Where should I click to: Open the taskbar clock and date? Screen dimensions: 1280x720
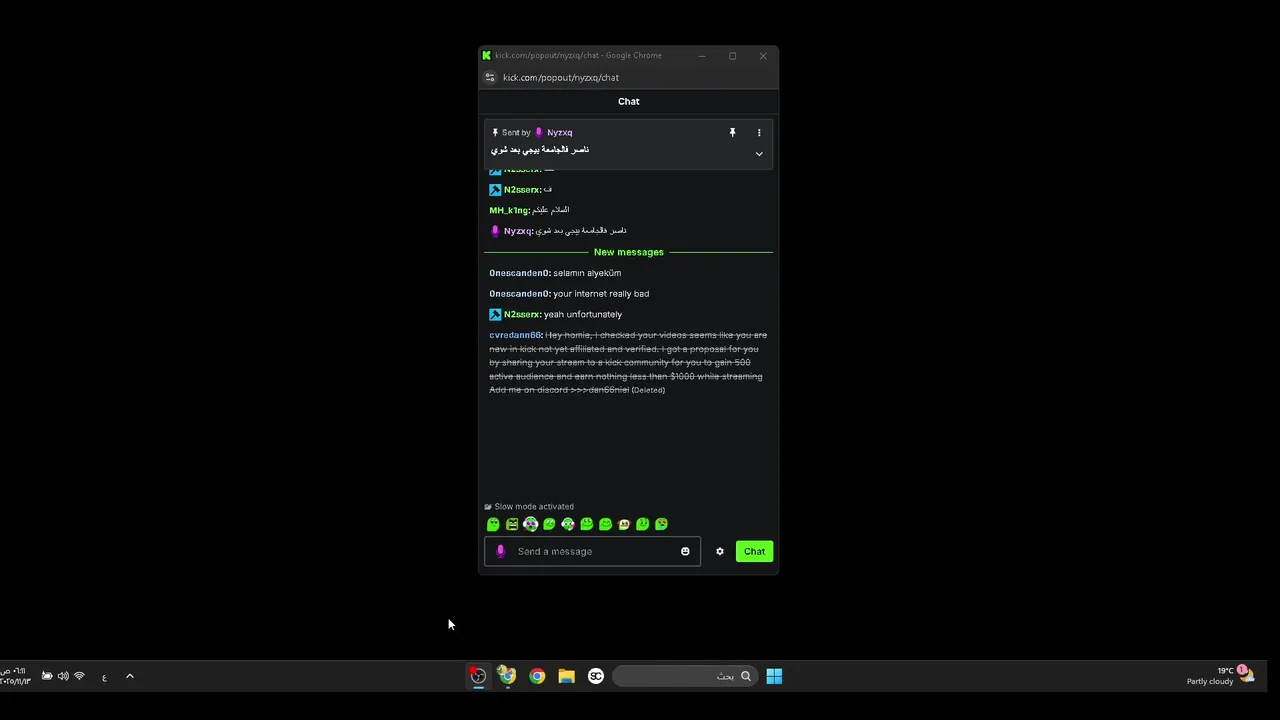click(x=15, y=676)
